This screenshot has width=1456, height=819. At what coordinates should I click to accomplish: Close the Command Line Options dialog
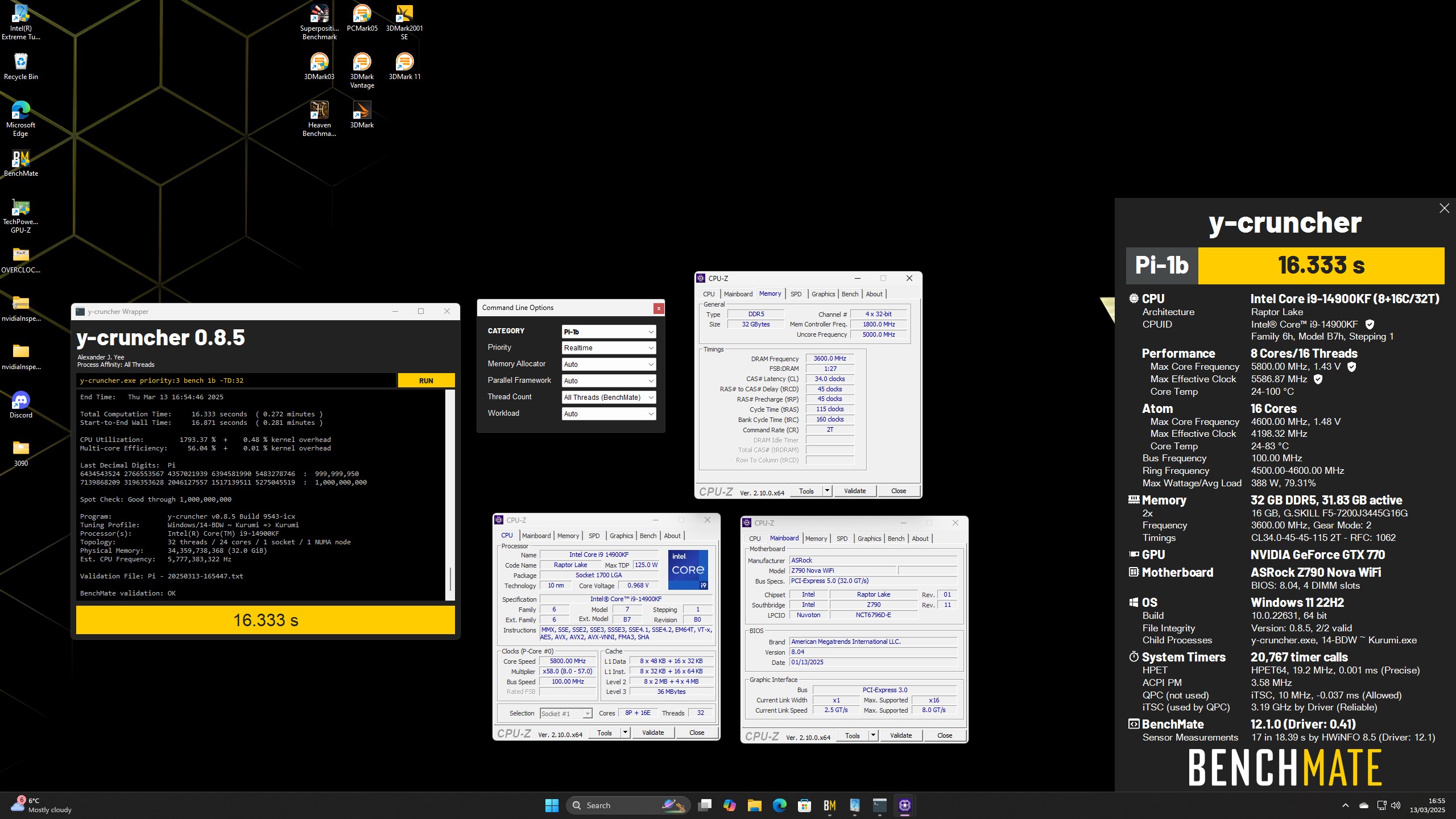click(659, 308)
